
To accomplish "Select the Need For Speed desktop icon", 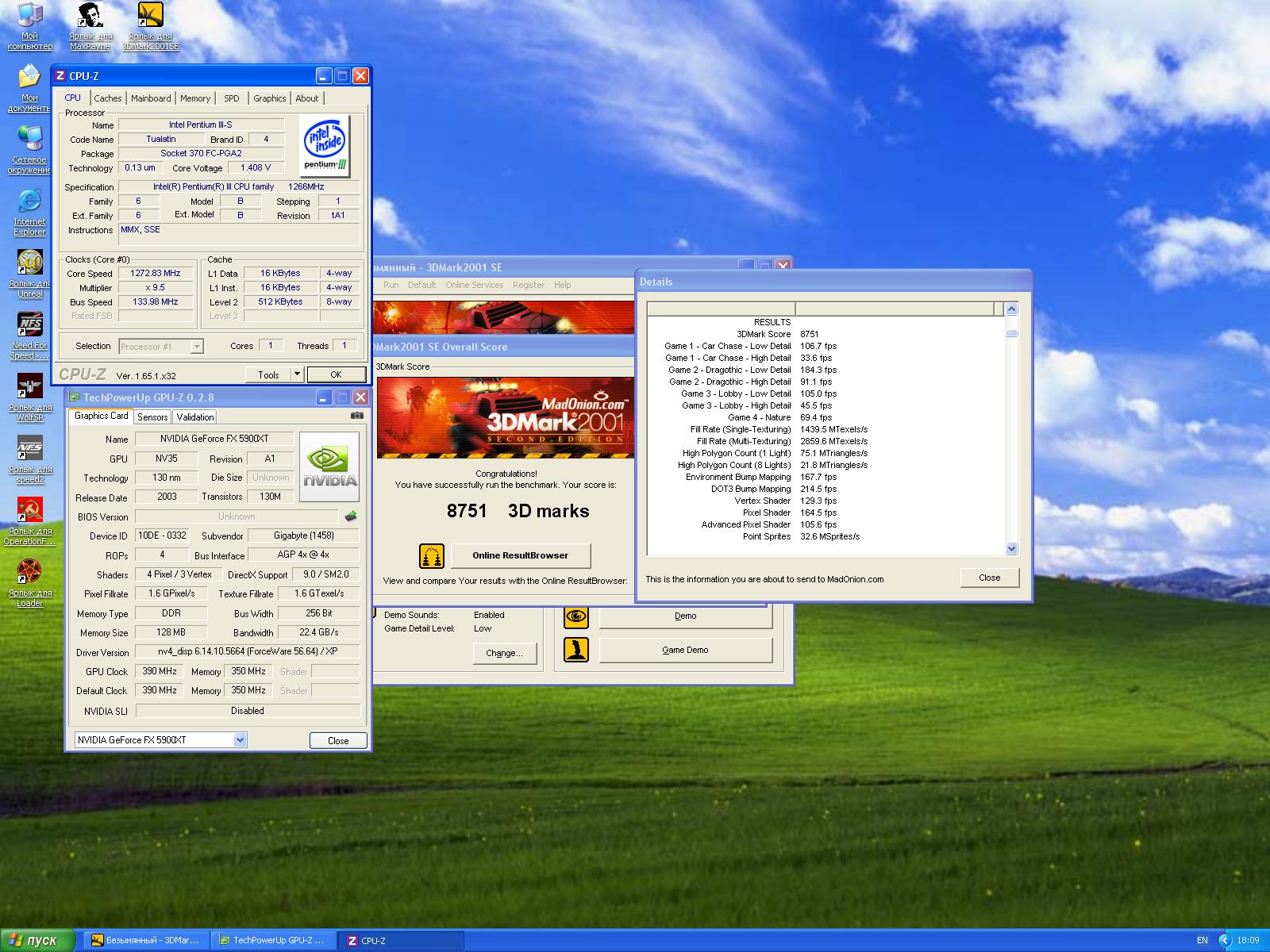I will click(29, 336).
